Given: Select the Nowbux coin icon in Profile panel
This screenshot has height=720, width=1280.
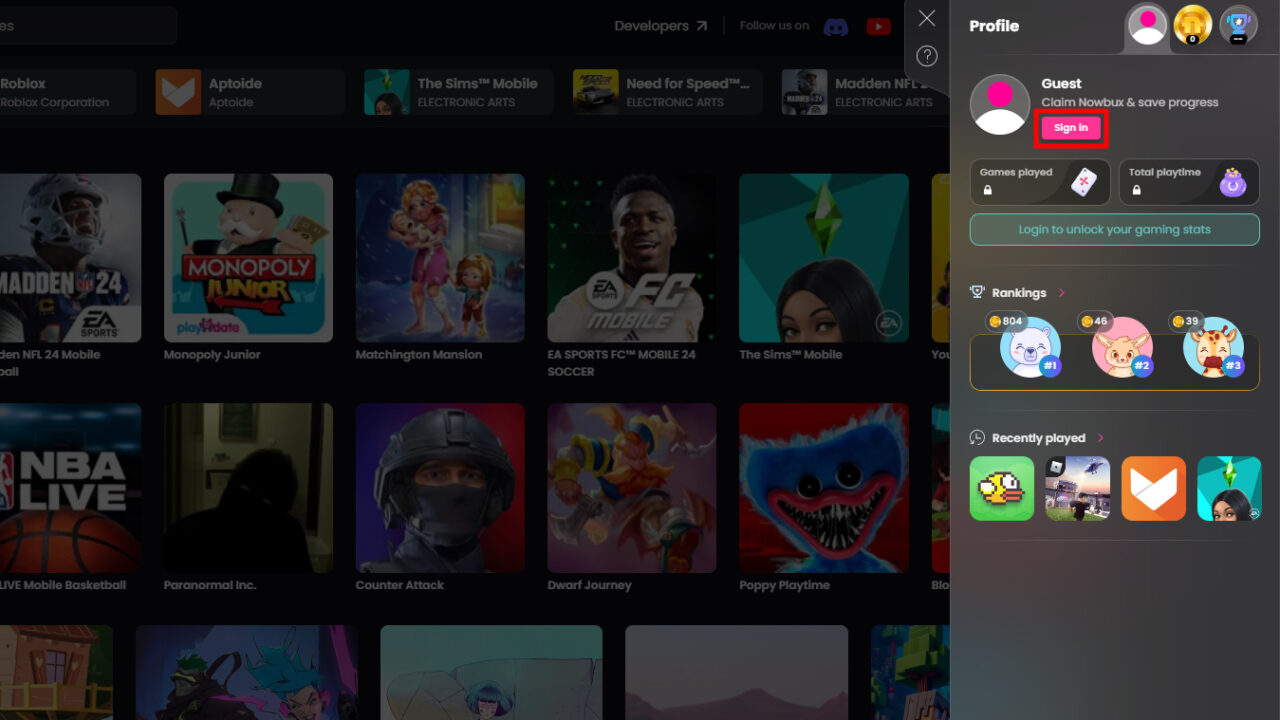Looking at the screenshot, I should 1192,25.
